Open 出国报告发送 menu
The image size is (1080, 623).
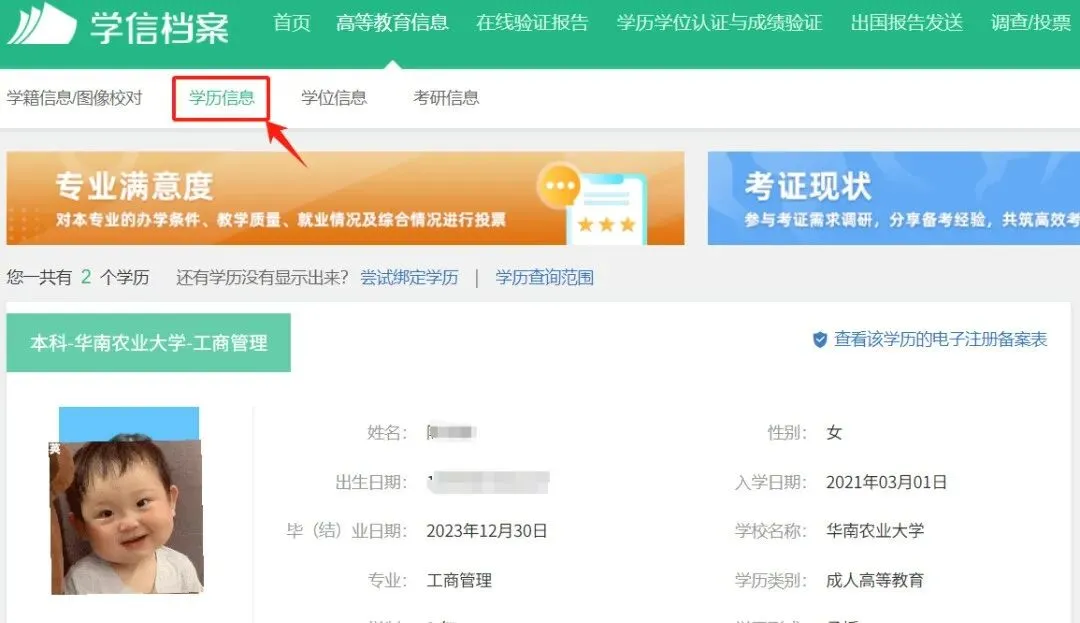click(906, 23)
